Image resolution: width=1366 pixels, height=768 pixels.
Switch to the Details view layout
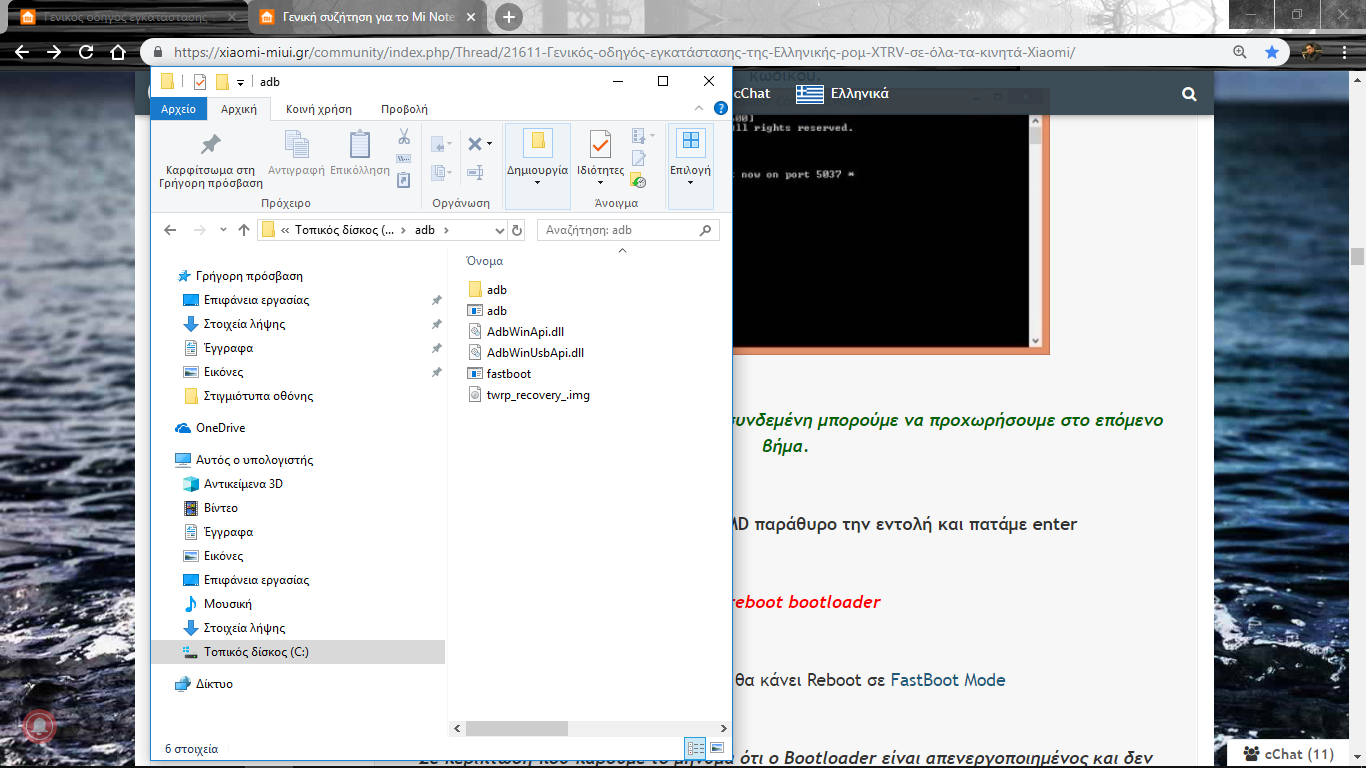(x=695, y=748)
